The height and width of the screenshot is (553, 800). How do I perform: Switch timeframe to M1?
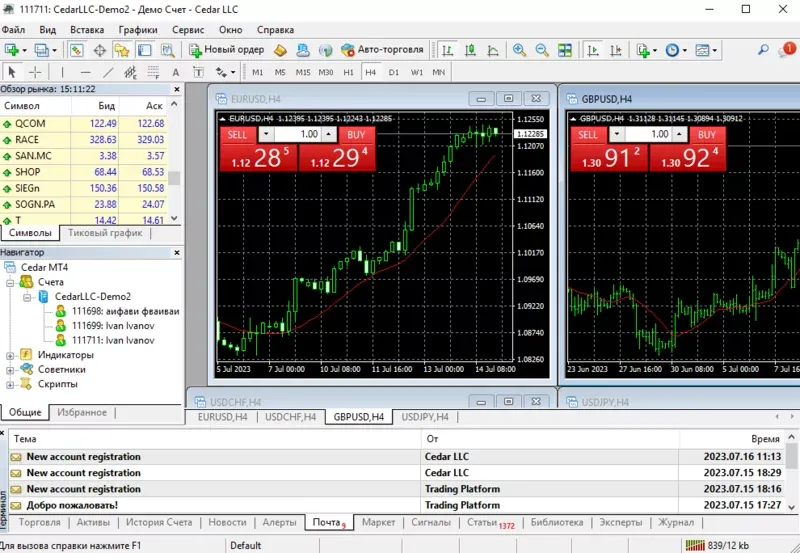pyautogui.click(x=258, y=72)
